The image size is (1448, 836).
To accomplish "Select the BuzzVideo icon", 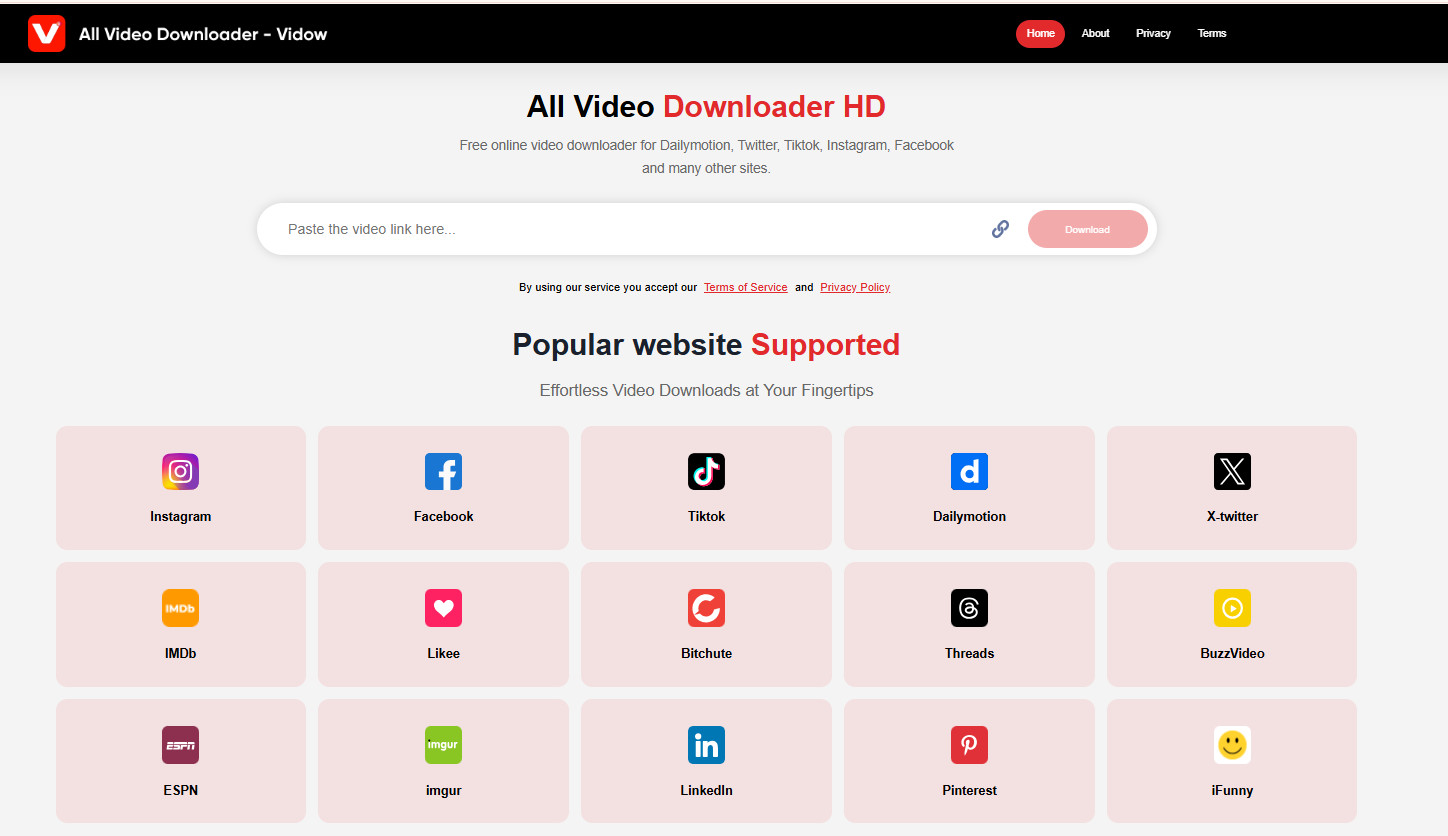I will (x=1232, y=608).
